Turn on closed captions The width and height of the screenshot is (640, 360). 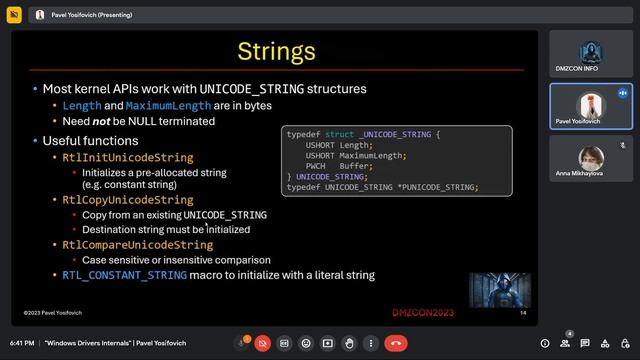[284, 343]
